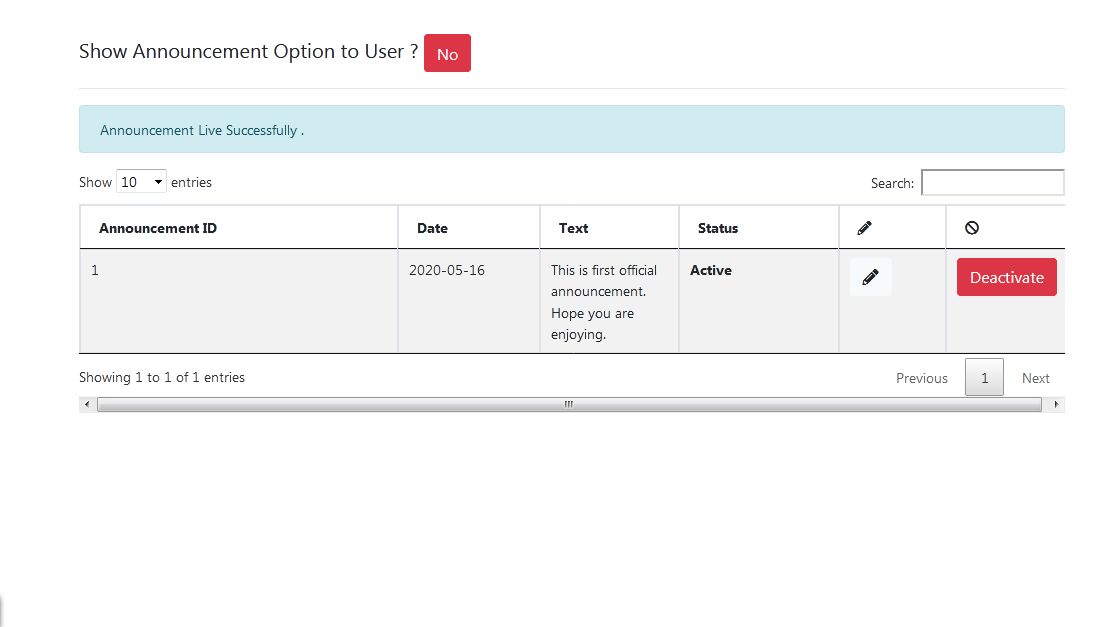Sort by the Status column header

point(717,227)
